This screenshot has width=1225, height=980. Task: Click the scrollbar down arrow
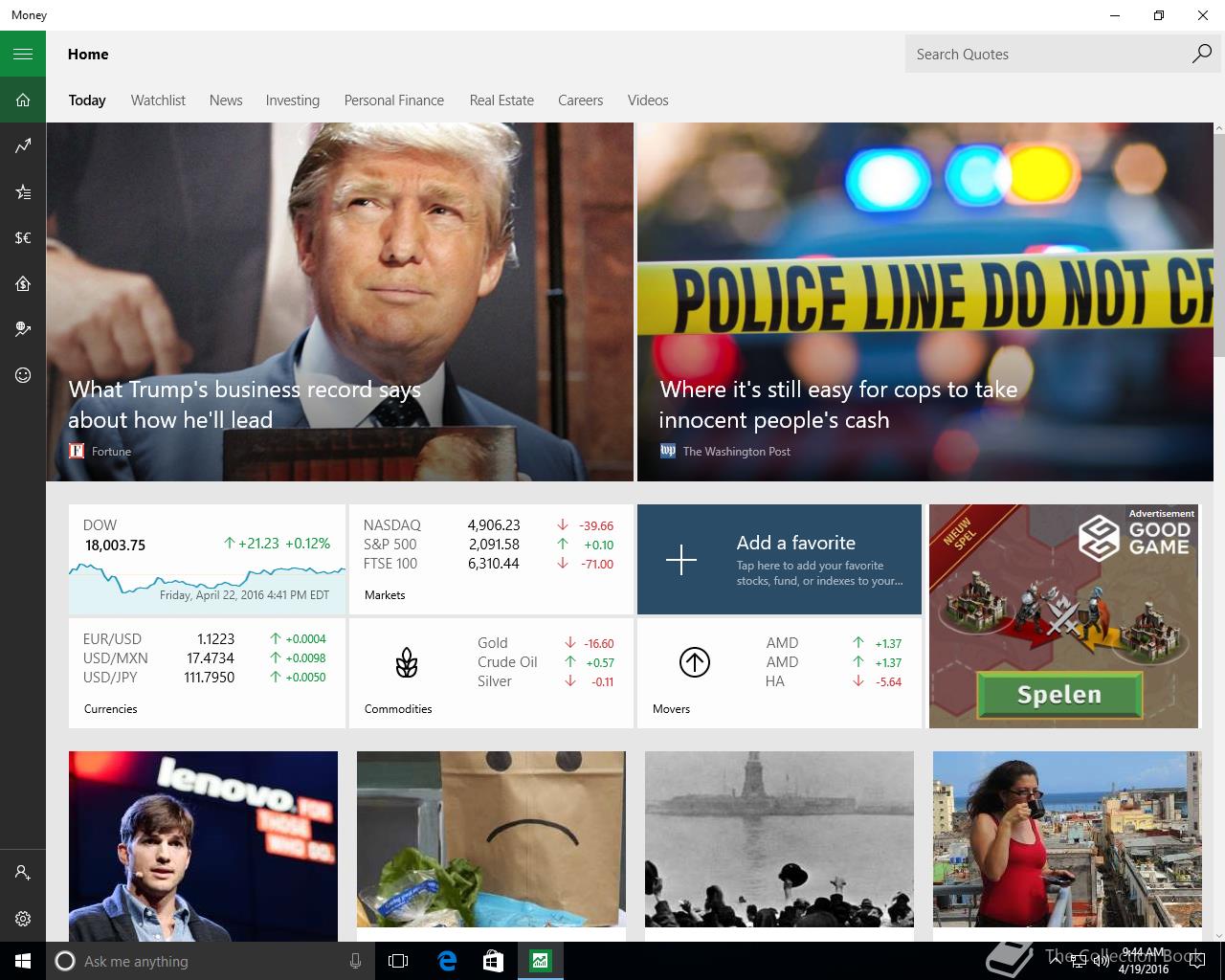pyautogui.click(x=1218, y=935)
